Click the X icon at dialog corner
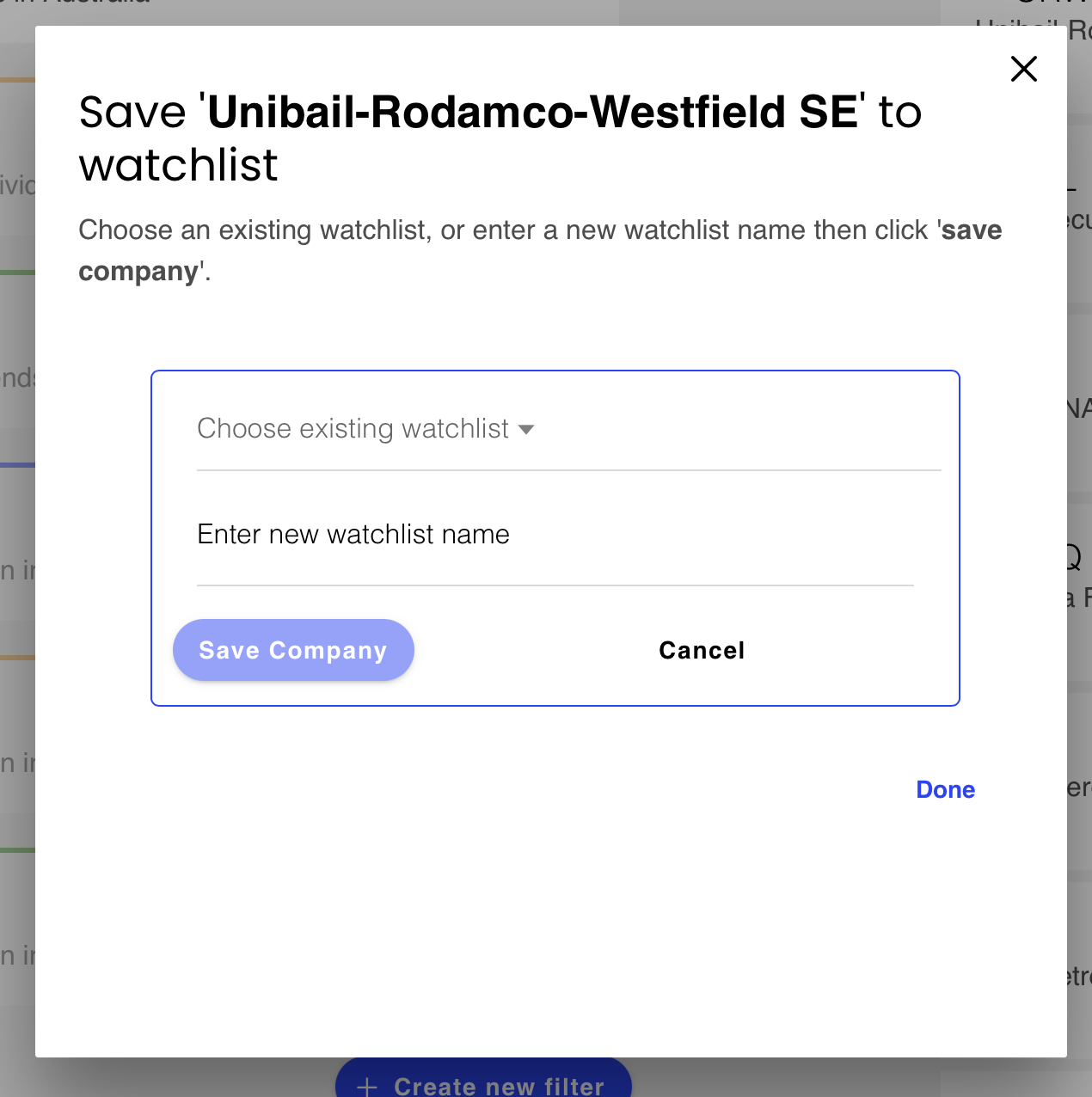Image resolution: width=1092 pixels, height=1097 pixels. click(1023, 69)
